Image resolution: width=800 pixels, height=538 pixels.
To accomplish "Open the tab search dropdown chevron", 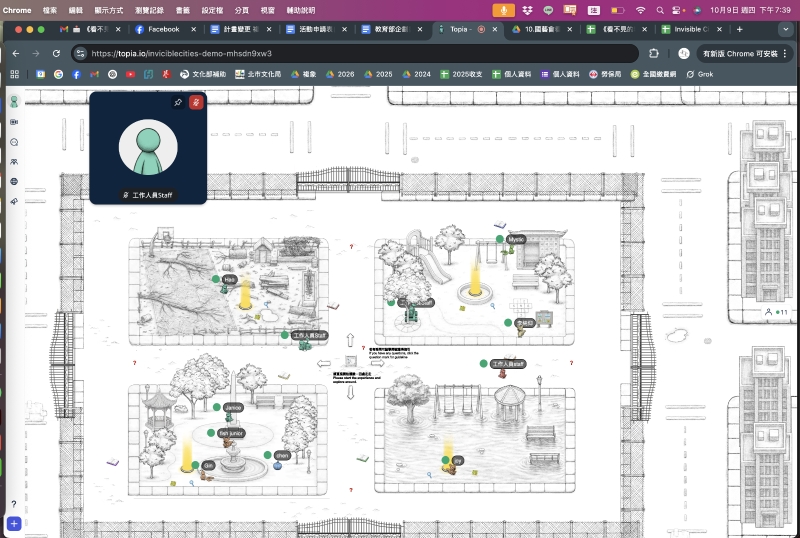I will click(x=787, y=30).
